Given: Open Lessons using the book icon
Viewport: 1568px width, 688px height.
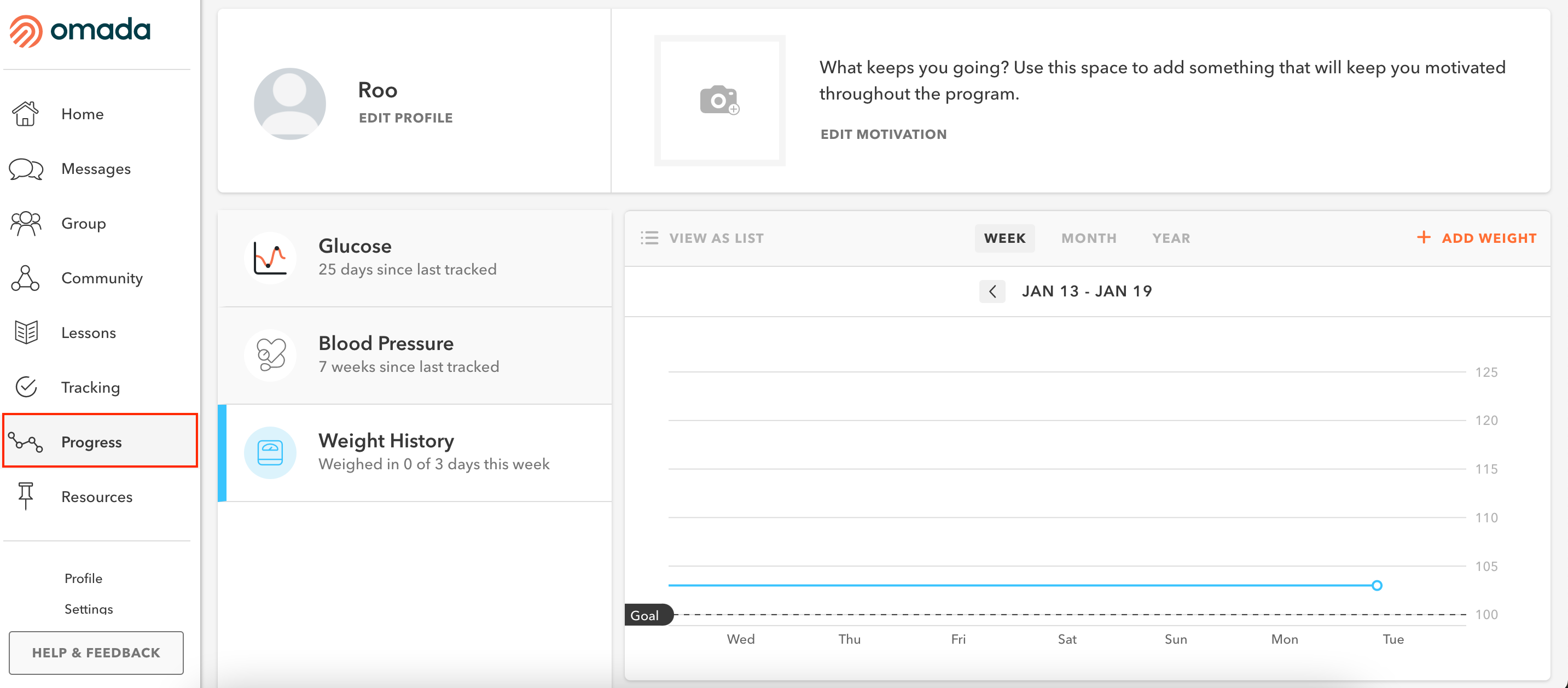Looking at the screenshot, I should [x=26, y=333].
